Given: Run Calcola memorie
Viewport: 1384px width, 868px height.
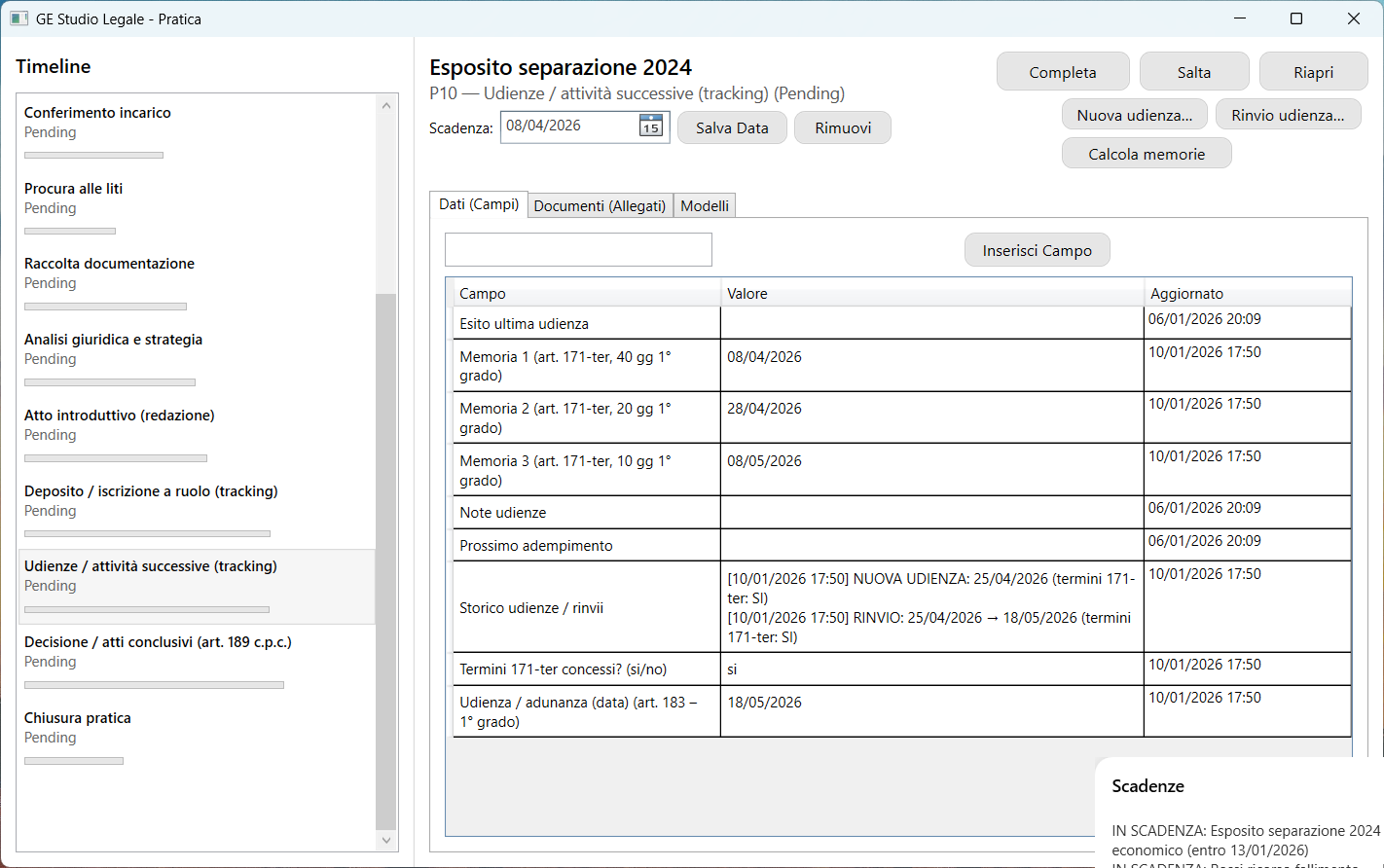Looking at the screenshot, I should [x=1147, y=154].
